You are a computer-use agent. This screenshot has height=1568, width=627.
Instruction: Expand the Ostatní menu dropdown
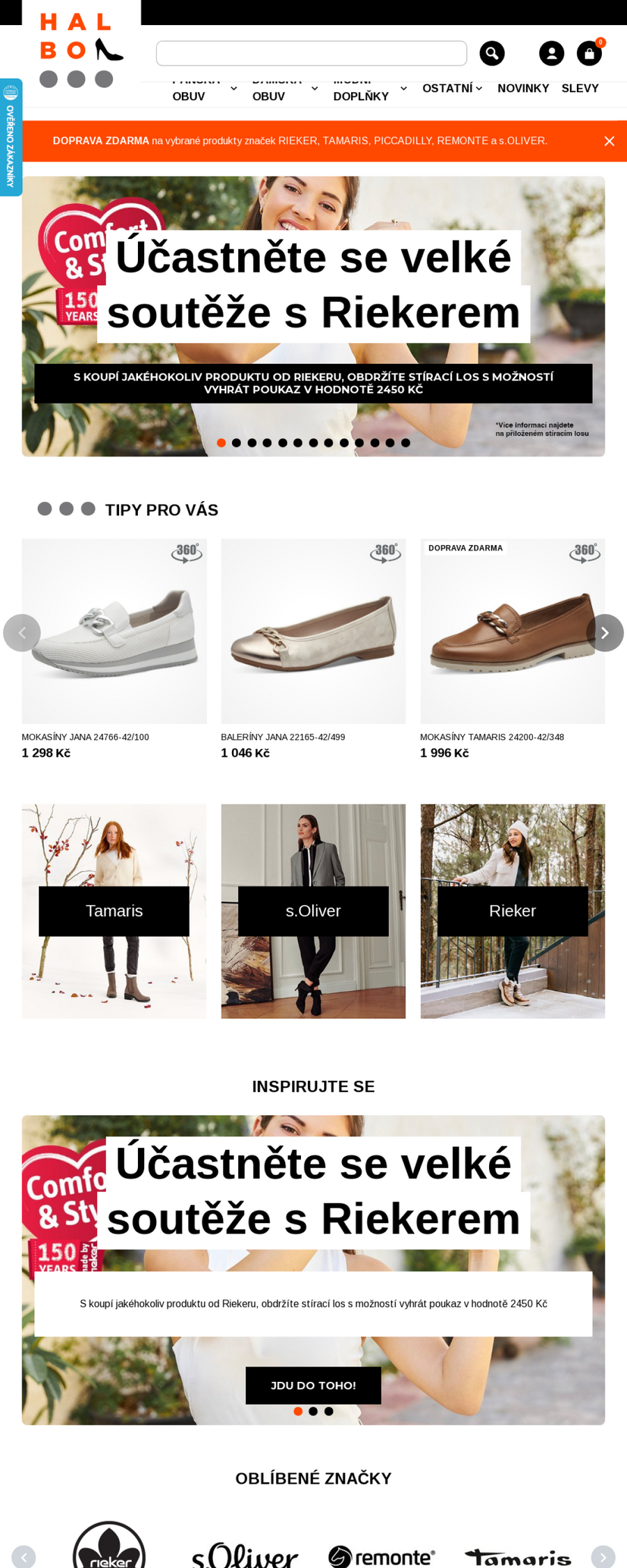[x=452, y=89]
